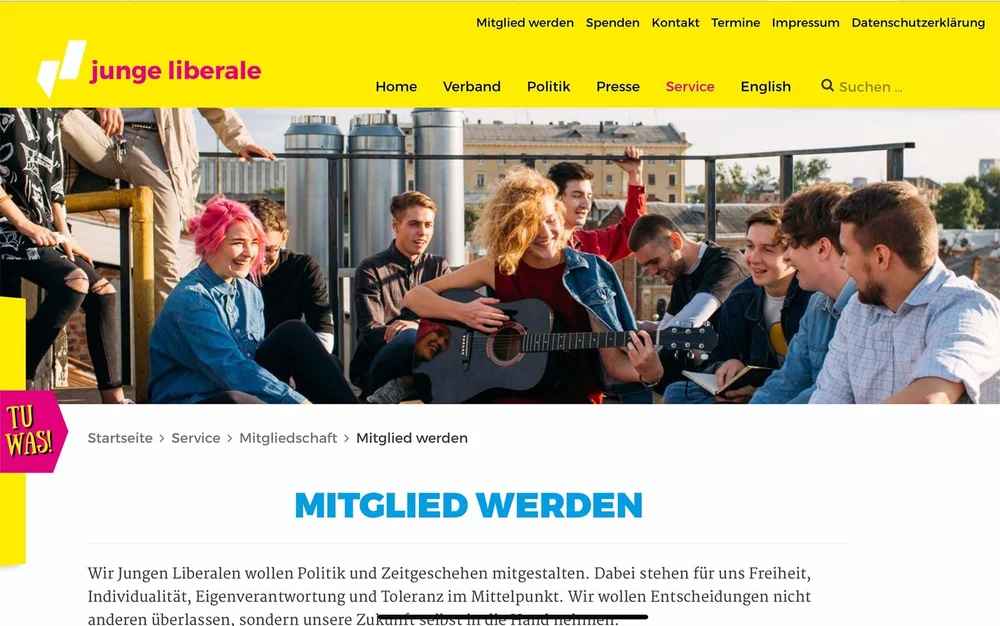
Task: Click the search magnifier icon
Action: tap(827, 85)
